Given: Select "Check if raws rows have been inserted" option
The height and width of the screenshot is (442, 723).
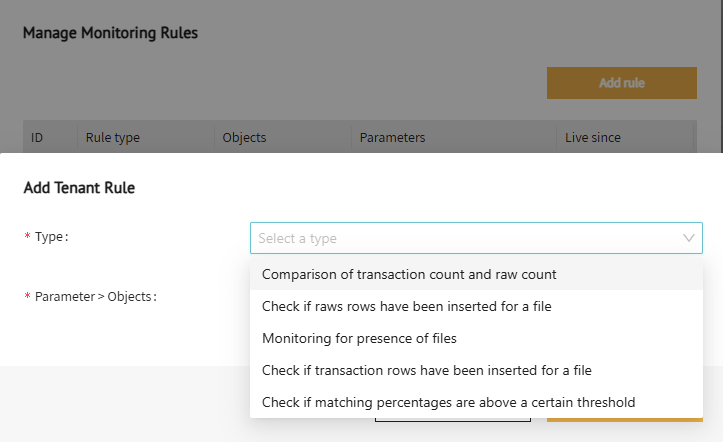Looking at the screenshot, I should point(406,306).
